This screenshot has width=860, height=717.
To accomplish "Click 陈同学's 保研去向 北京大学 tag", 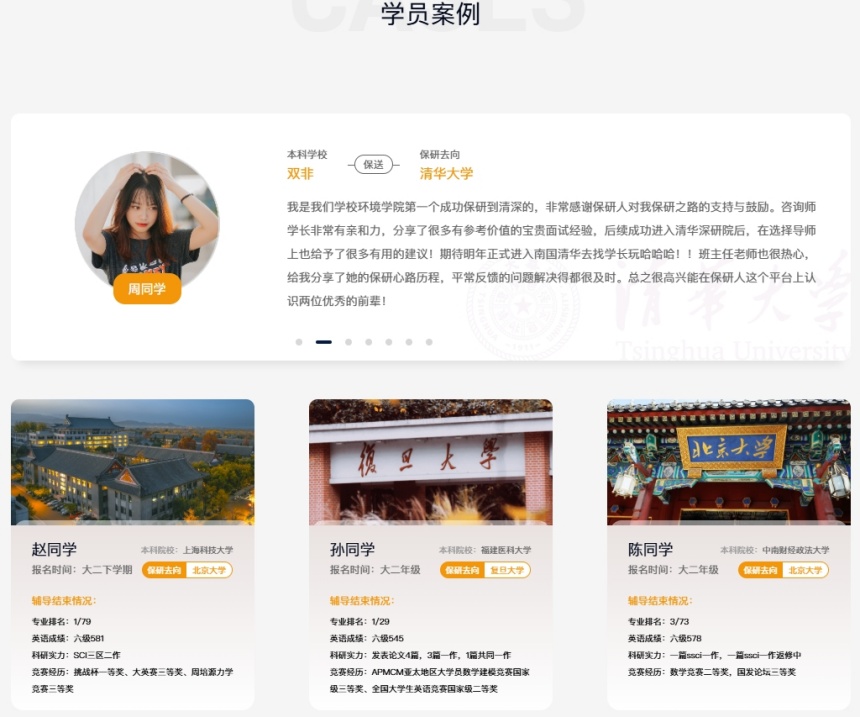I will pos(783,570).
